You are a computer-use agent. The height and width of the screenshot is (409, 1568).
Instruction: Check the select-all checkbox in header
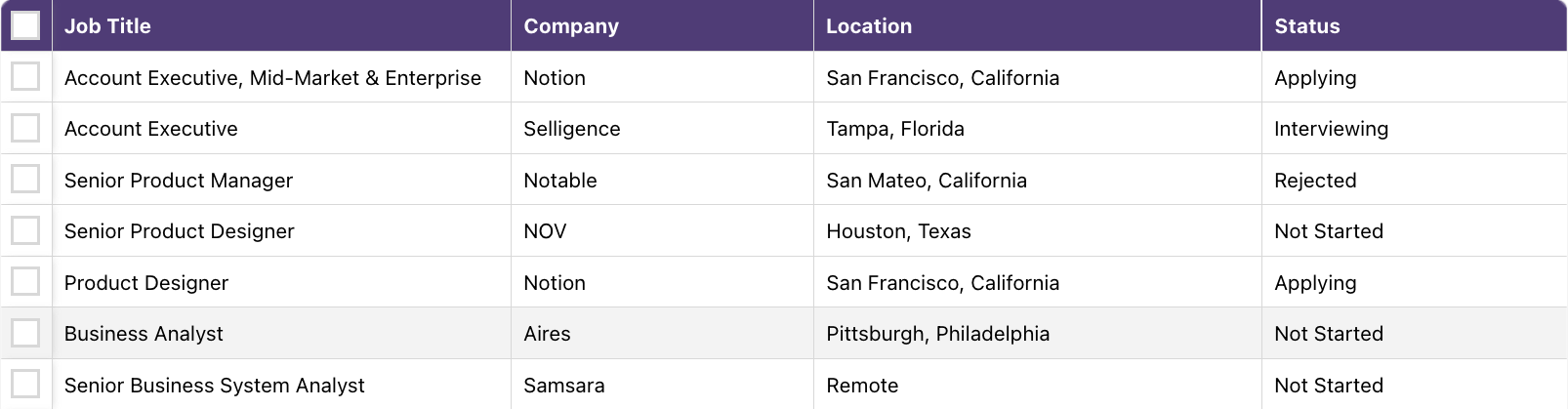(x=25, y=25)
